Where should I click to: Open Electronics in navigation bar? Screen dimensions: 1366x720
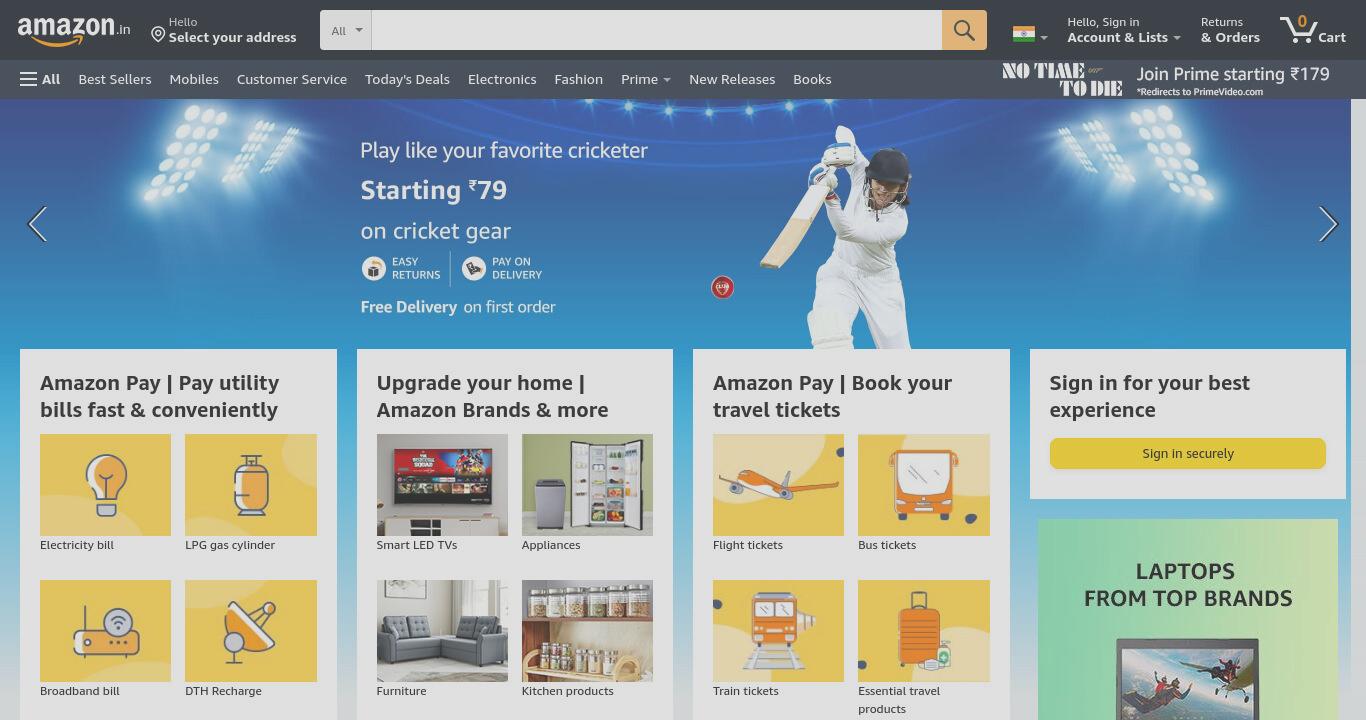[x=502, y=79]
